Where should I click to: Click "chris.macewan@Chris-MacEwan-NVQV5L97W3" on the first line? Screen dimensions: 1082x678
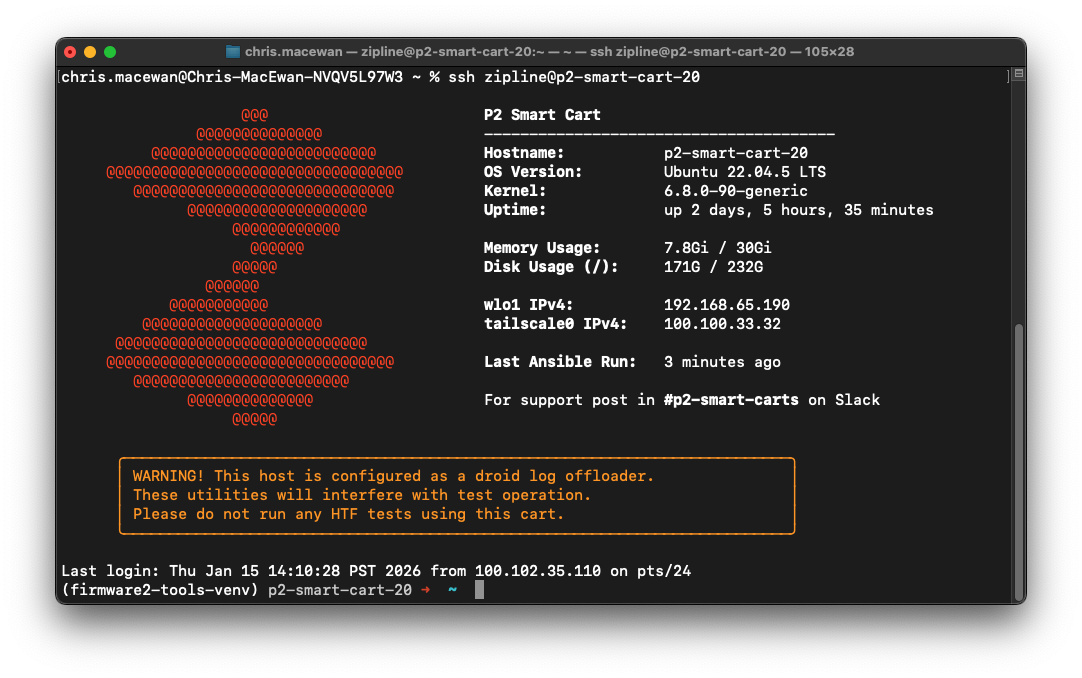232,77
